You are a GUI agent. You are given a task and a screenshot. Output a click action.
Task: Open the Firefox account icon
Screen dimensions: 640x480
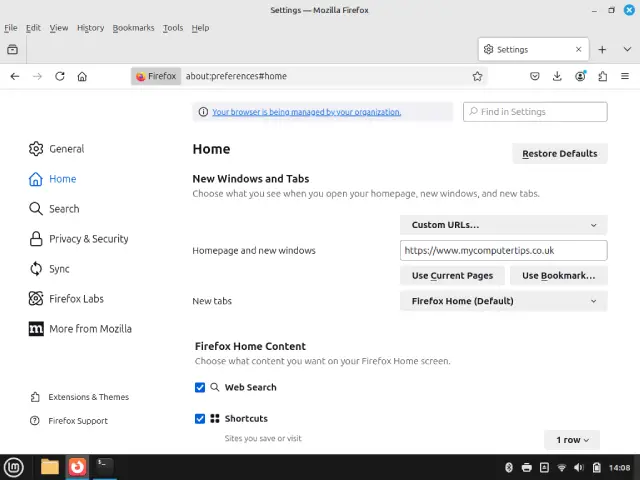pyautogui.click(x=580, y=76)
